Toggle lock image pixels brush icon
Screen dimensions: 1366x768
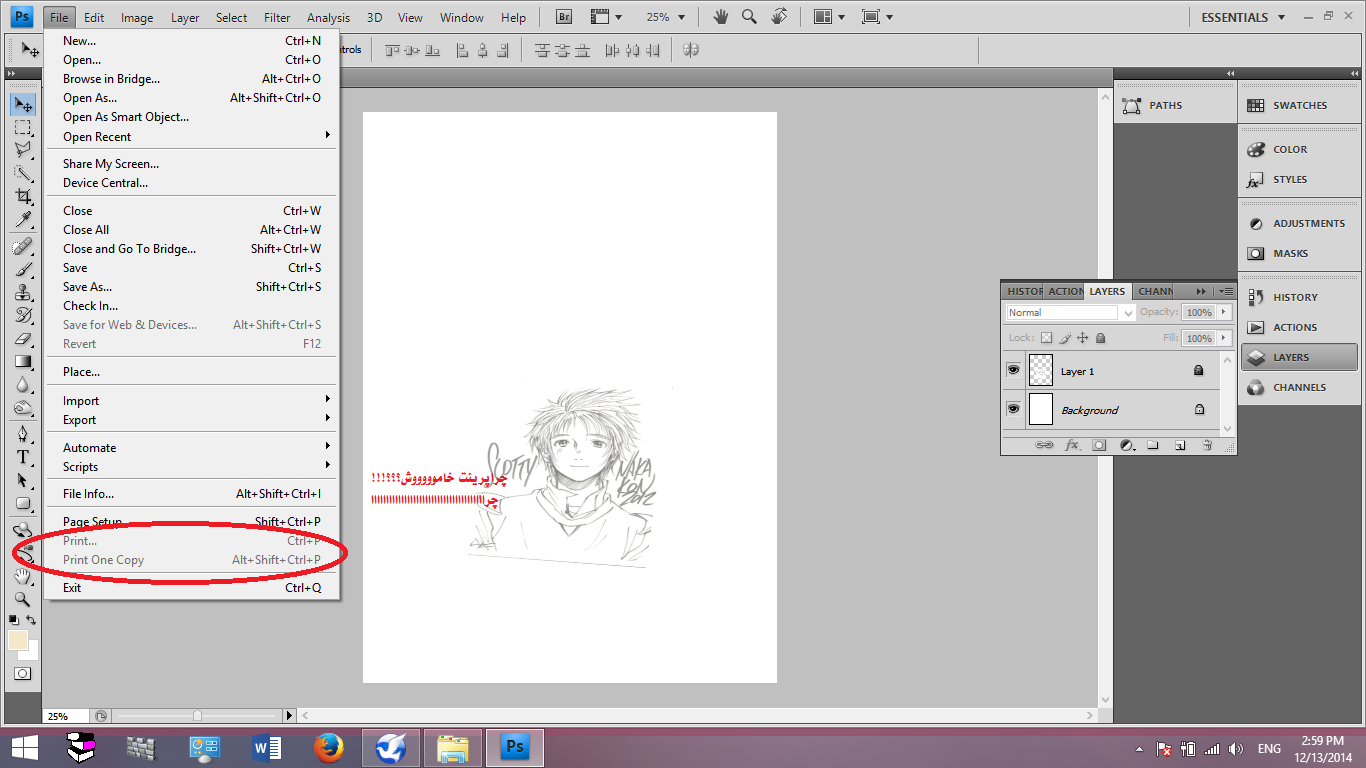click(x=1065, y=338)
